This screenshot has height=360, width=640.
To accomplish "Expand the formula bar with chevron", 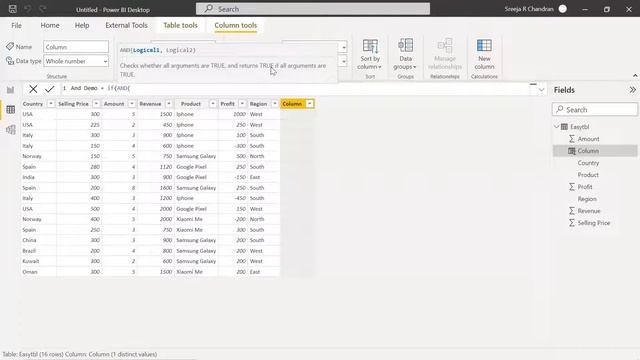I will click(x=541, y=90).
